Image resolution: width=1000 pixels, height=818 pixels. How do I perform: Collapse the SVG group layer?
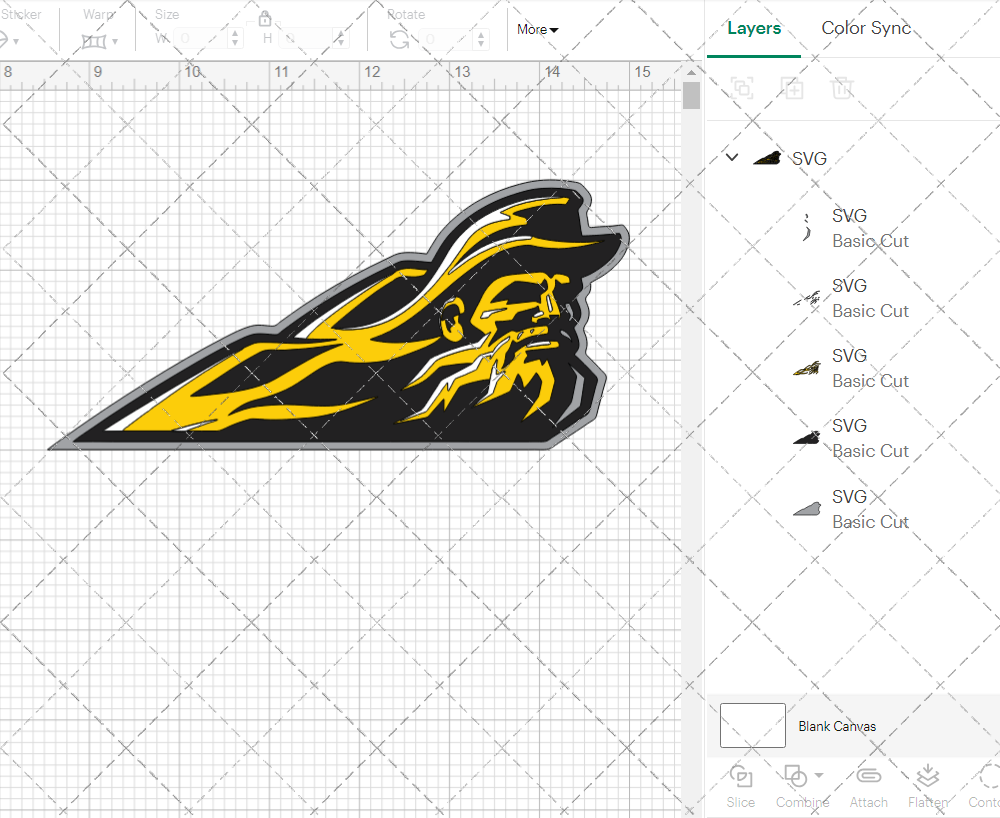coord(732,157)
